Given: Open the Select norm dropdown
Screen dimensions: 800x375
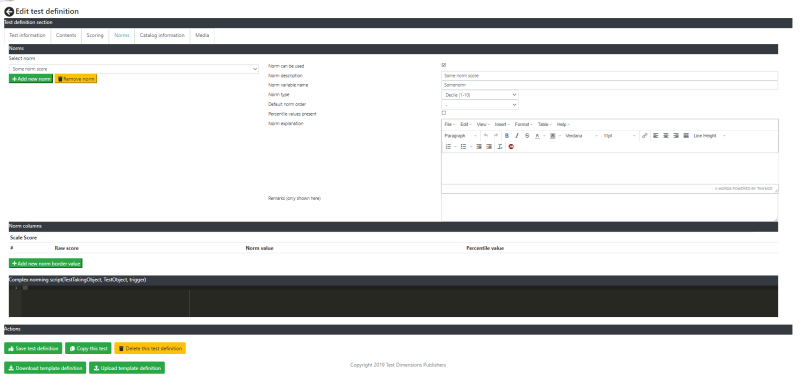Looking at the screenshot, I should (x=134, y=69).
